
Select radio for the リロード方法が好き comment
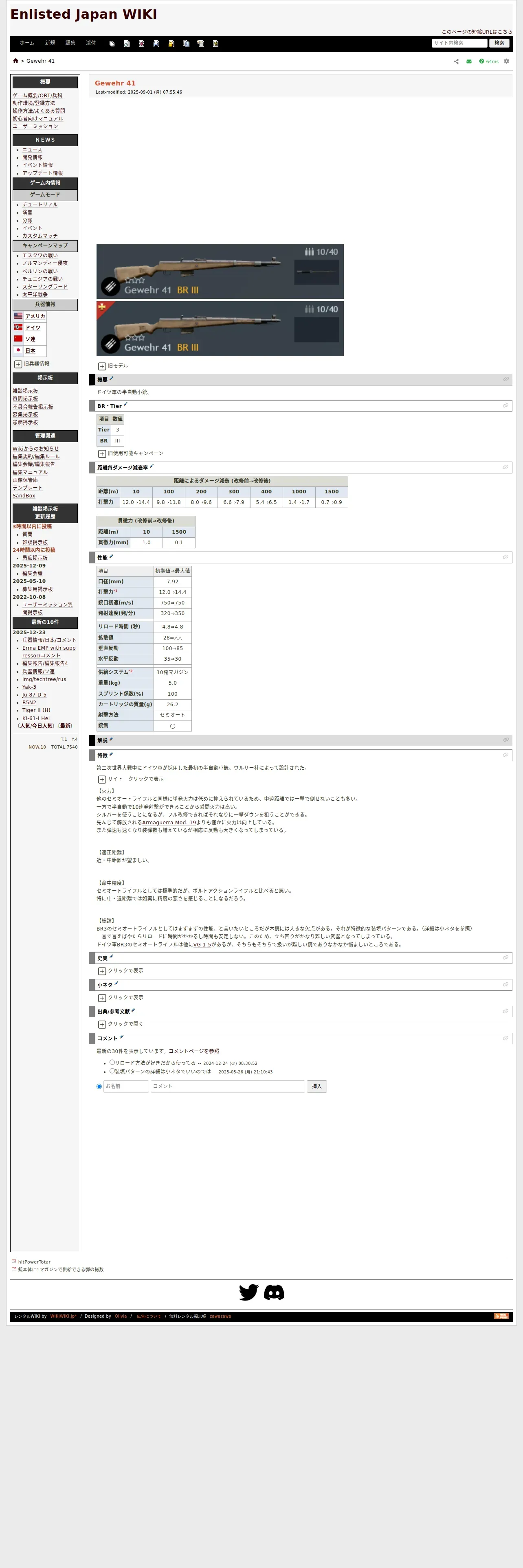[x=112, y=1062]
